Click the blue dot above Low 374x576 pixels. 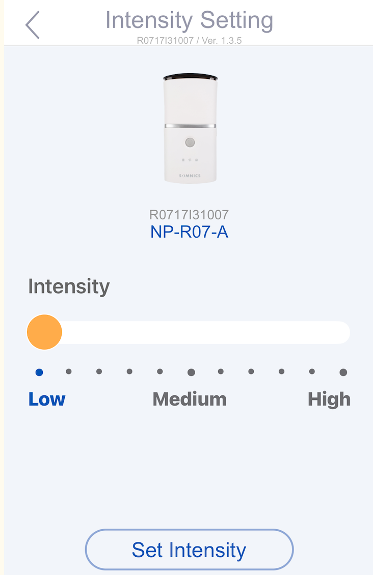(x=39, y=372)
